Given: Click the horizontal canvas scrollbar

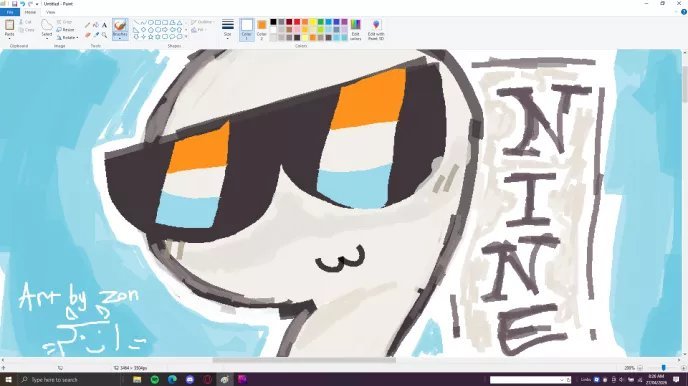Looking at the screenshot, I should pos(304,360).
